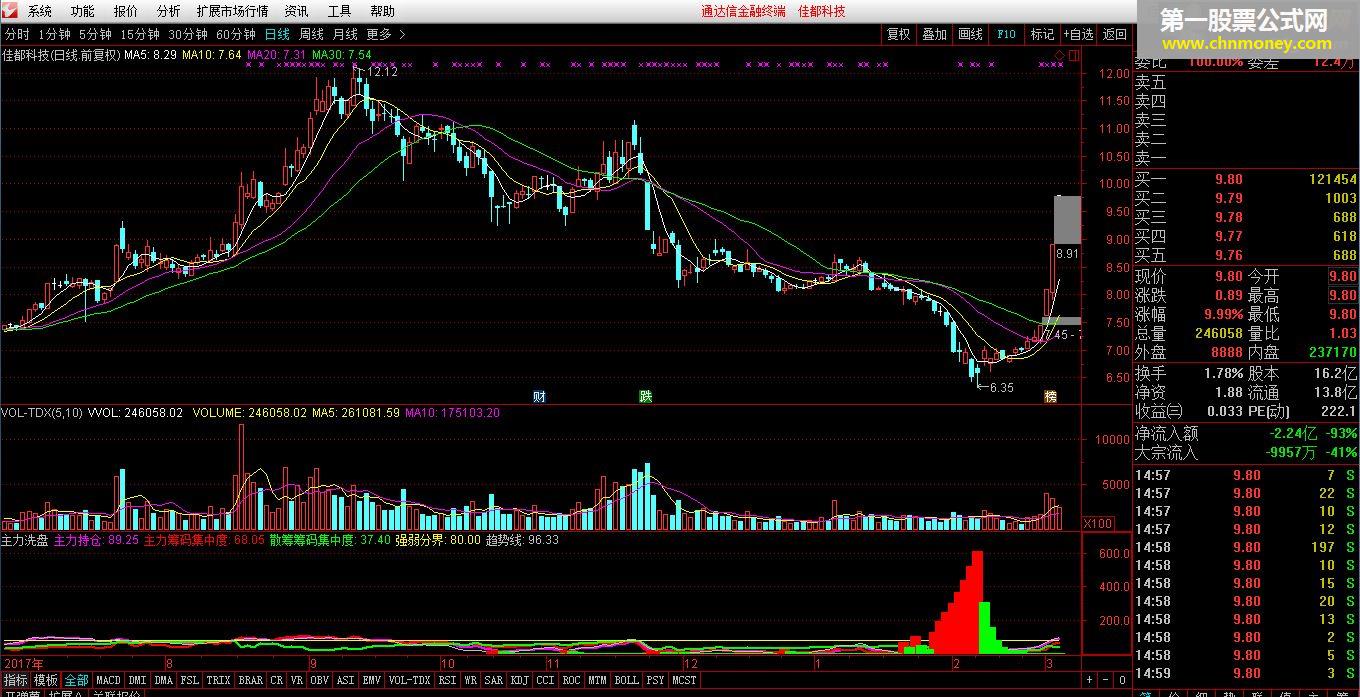Click the 叠加 overlay button
This screenshot has width=1360, height=697.
[935, 34]
